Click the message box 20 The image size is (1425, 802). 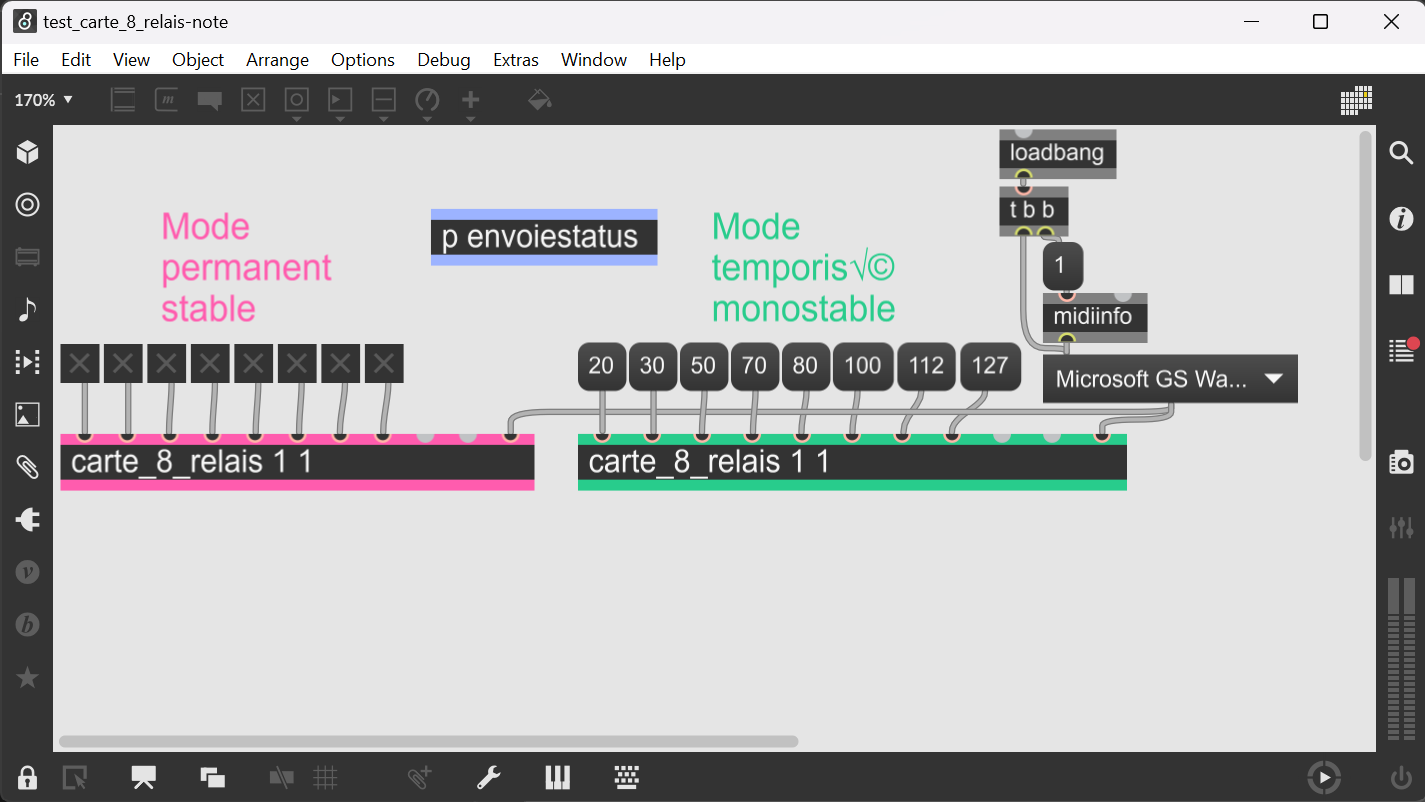pyautogui.click(x=601, y=366)
